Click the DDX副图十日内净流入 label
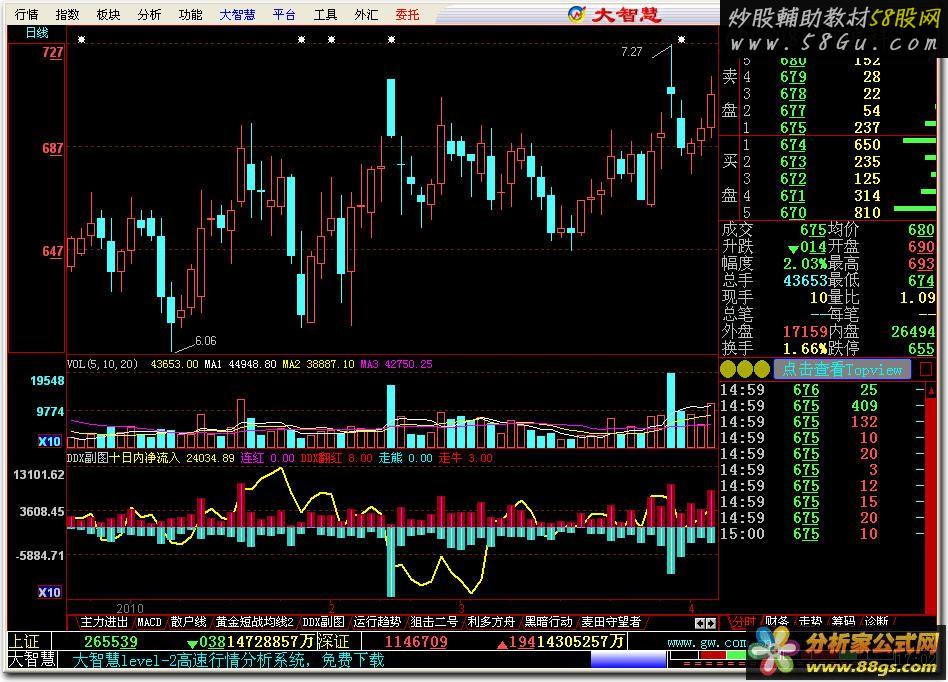The image size is (948, 682). pos(123,458)
